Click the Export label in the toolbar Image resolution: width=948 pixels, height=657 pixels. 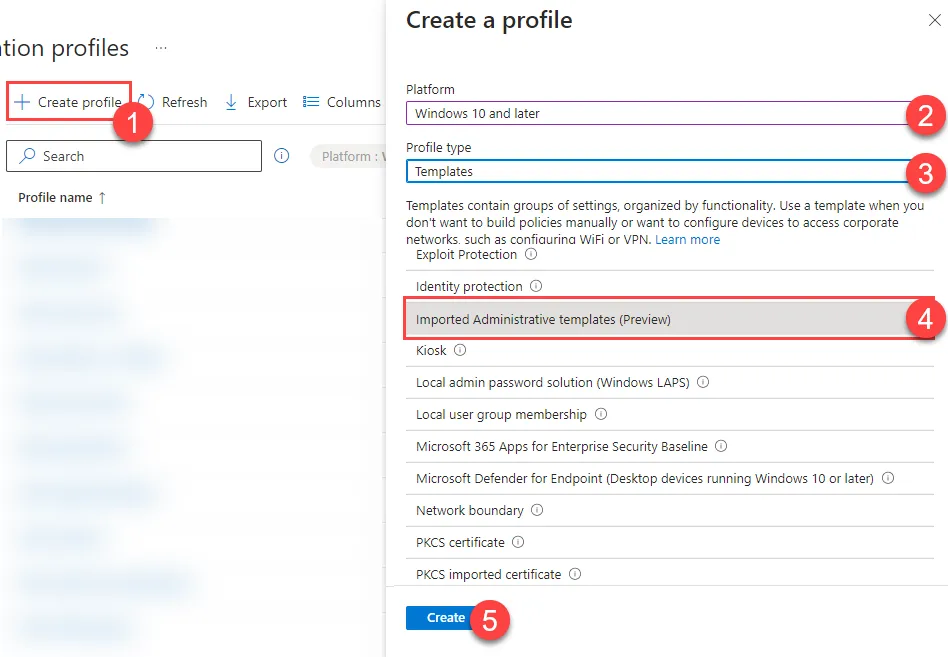(x=267, y=102)
